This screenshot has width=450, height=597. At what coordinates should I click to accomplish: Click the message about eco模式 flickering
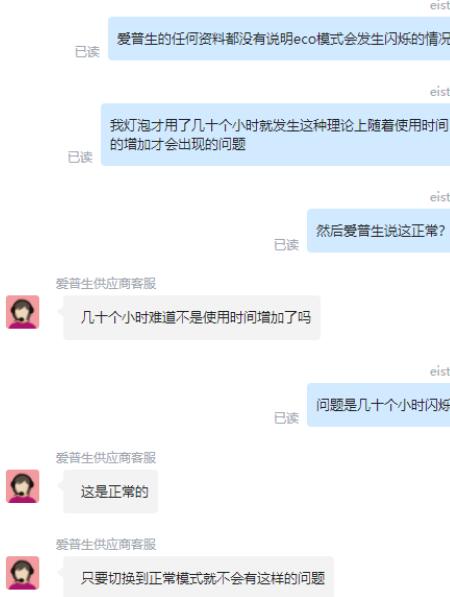coord(279,38)
